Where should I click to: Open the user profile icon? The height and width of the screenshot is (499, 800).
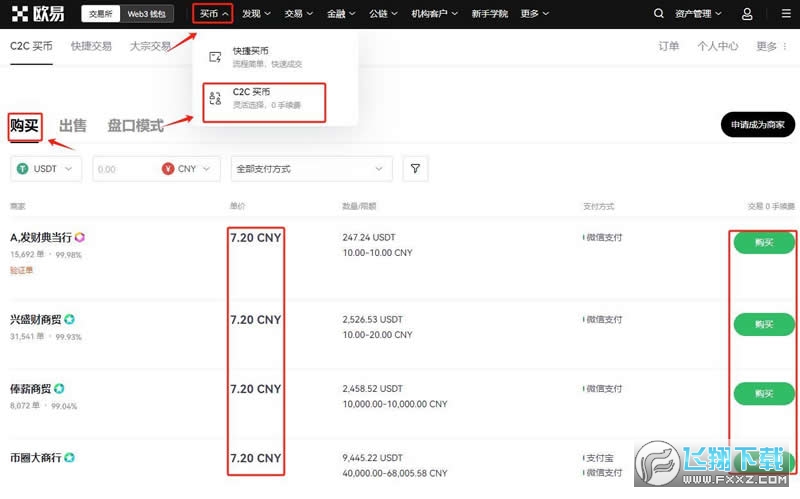pyautogui.click(x=747, y=14)
